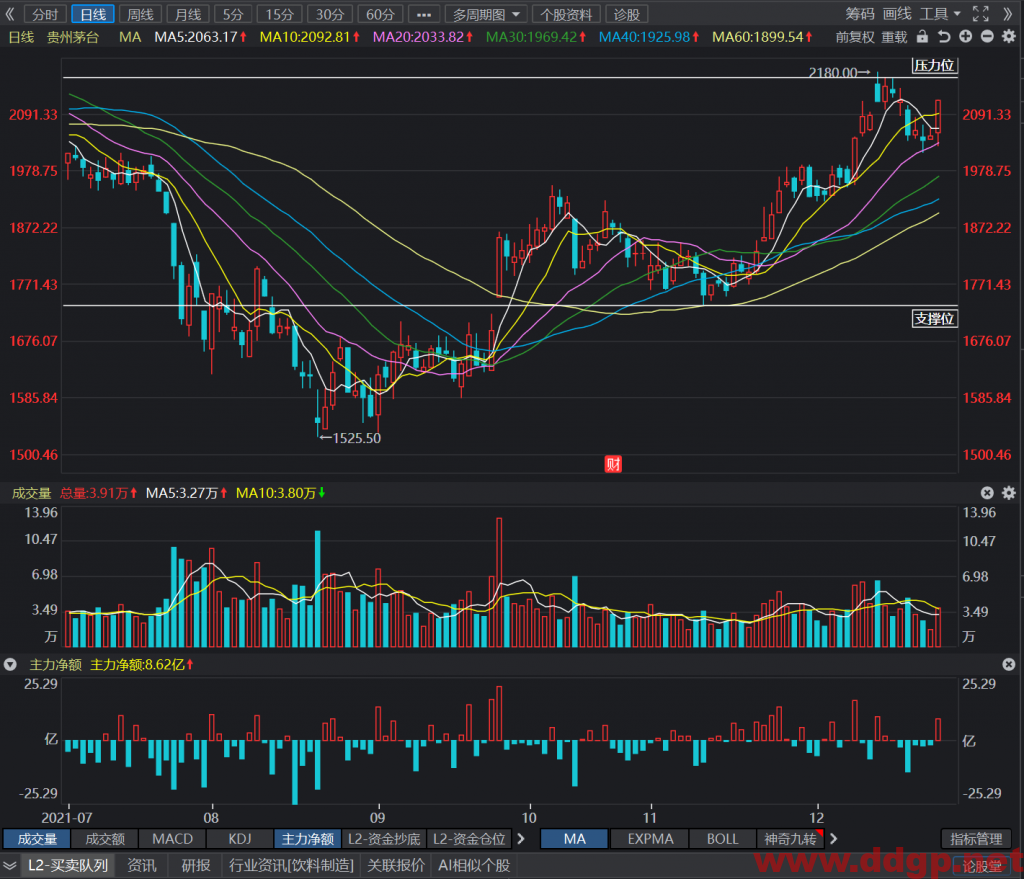Open 画线 drawing tools
The height and width of the screenshot is (879, 1024).
click(x=897, y=14)
